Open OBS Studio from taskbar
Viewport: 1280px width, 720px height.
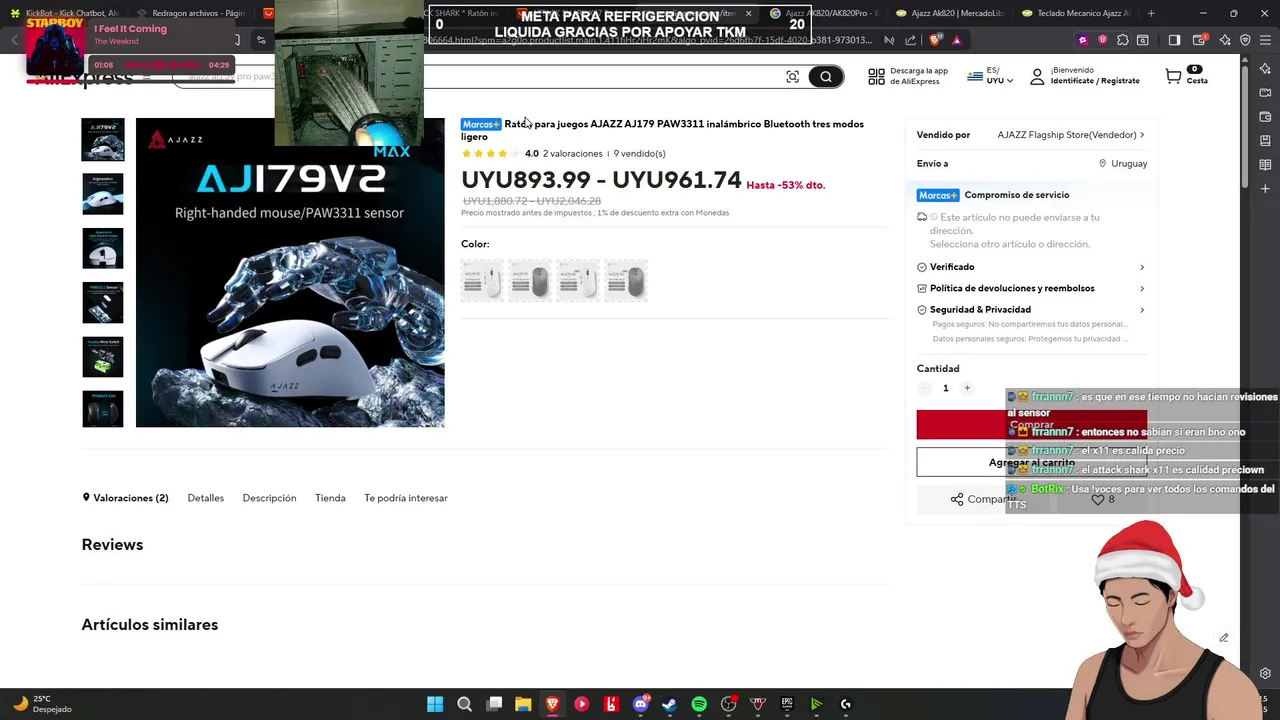click(x=728, y=704)
